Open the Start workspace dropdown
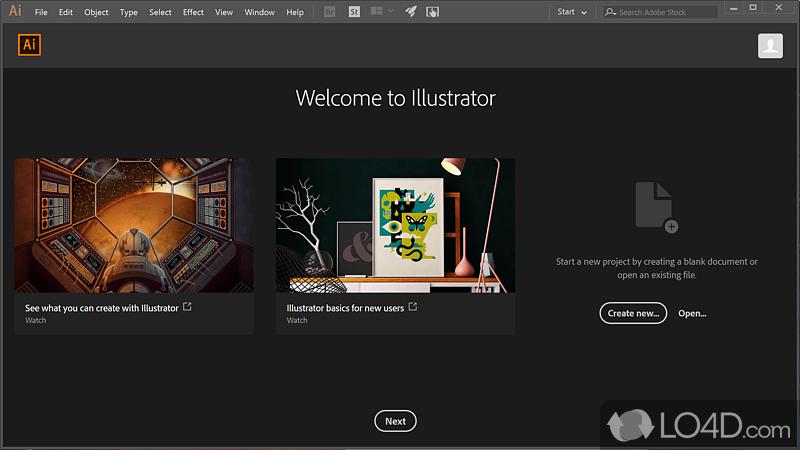Viewport: 800px width, 450px height. (572, 12)
